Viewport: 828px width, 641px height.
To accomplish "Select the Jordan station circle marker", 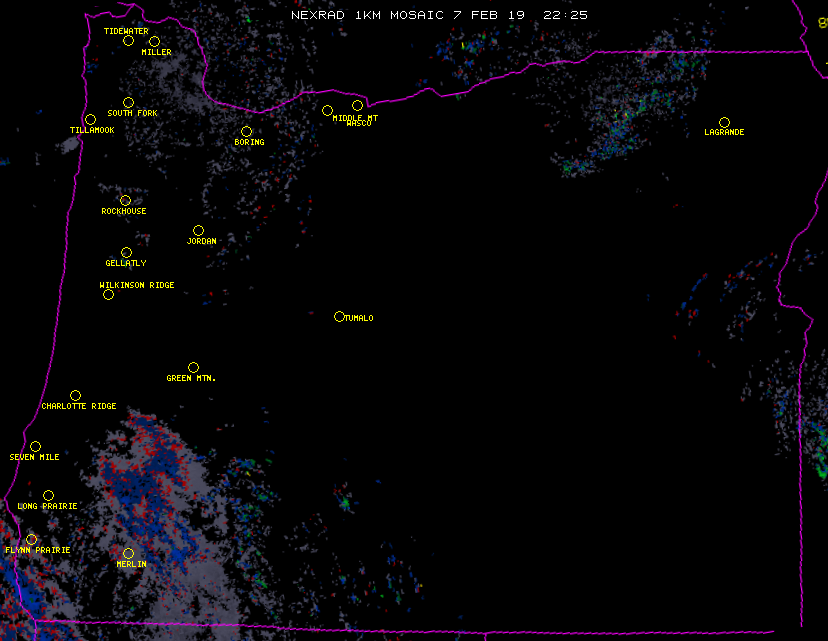I will (198, 230).
